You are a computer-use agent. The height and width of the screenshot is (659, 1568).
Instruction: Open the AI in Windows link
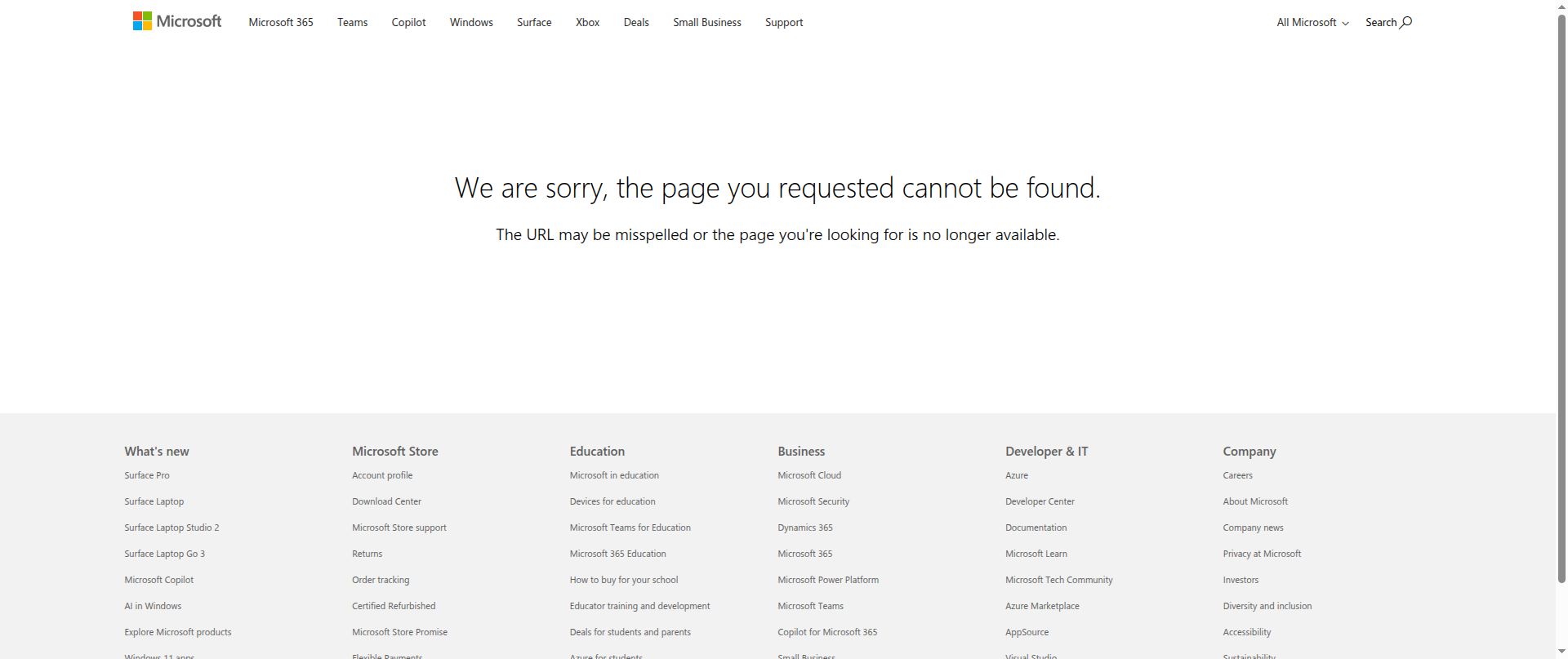[x=153, y=606]
